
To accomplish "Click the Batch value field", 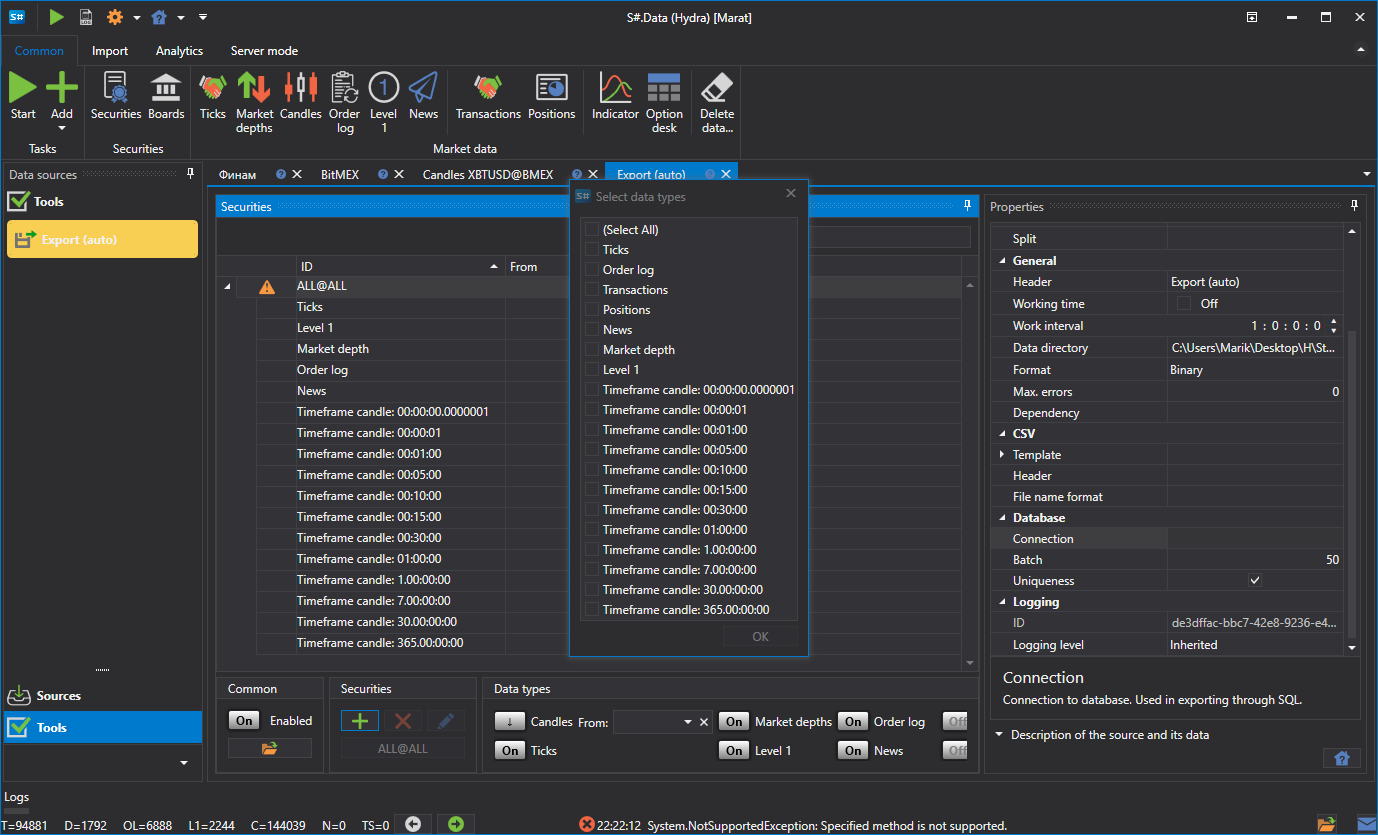I will 1255,560.
